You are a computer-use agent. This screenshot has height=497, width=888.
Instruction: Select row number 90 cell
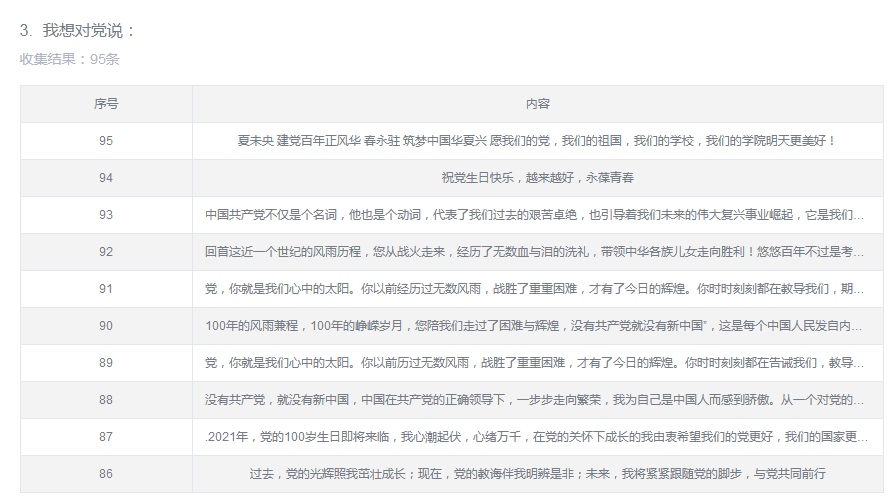tap(106, 326)
